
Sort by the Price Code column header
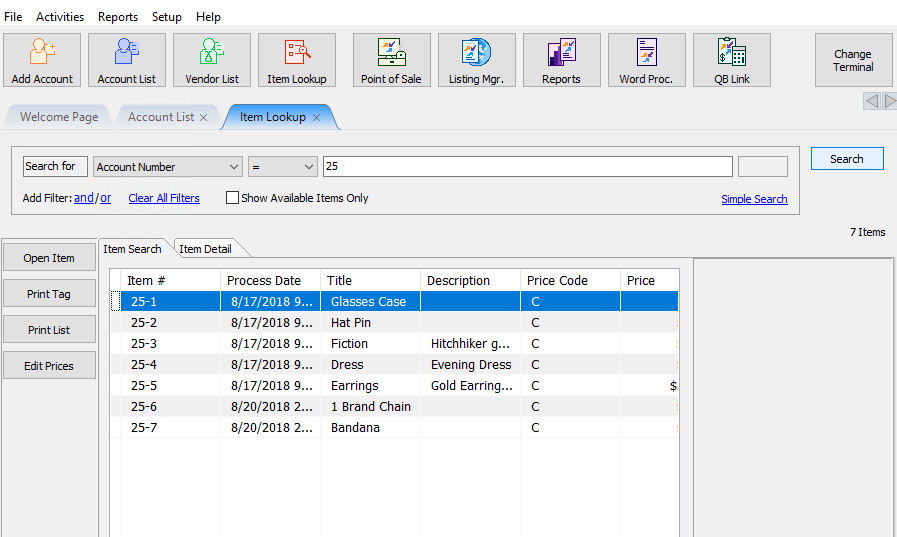point(570,280)
